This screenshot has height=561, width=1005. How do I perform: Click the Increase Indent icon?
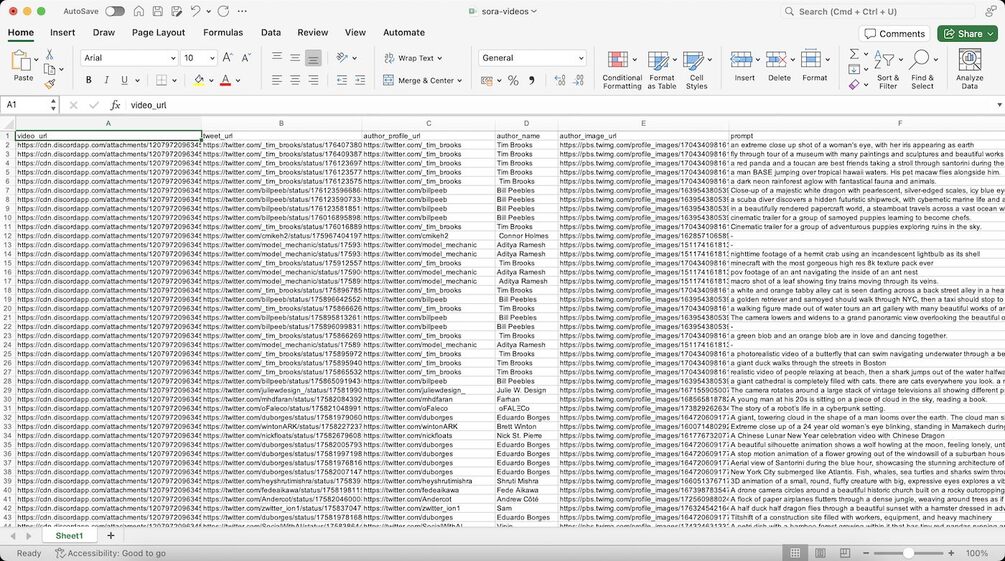click(x=360, y=80)
